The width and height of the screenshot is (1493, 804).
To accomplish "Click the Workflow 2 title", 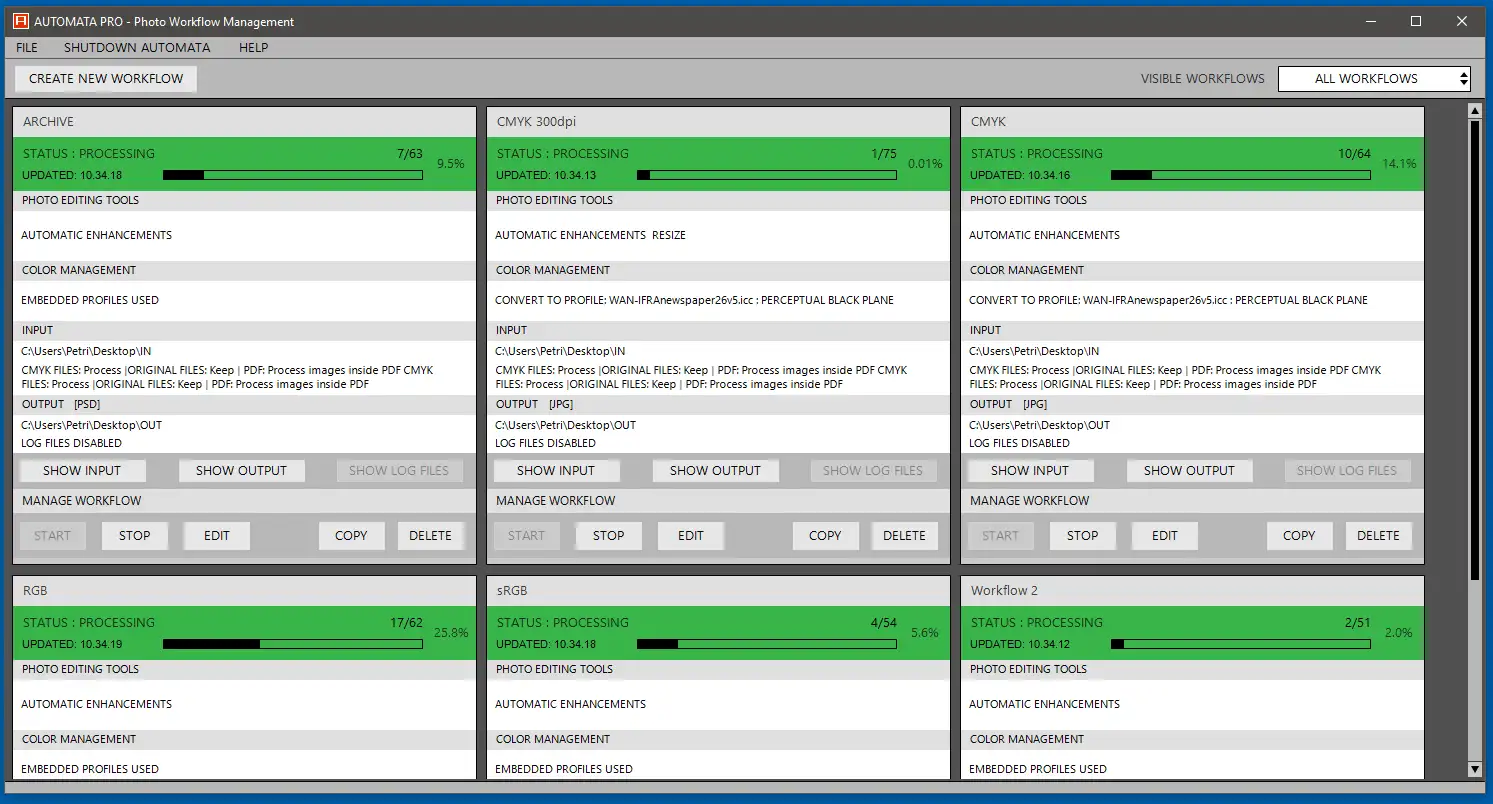I will 1004,591.
